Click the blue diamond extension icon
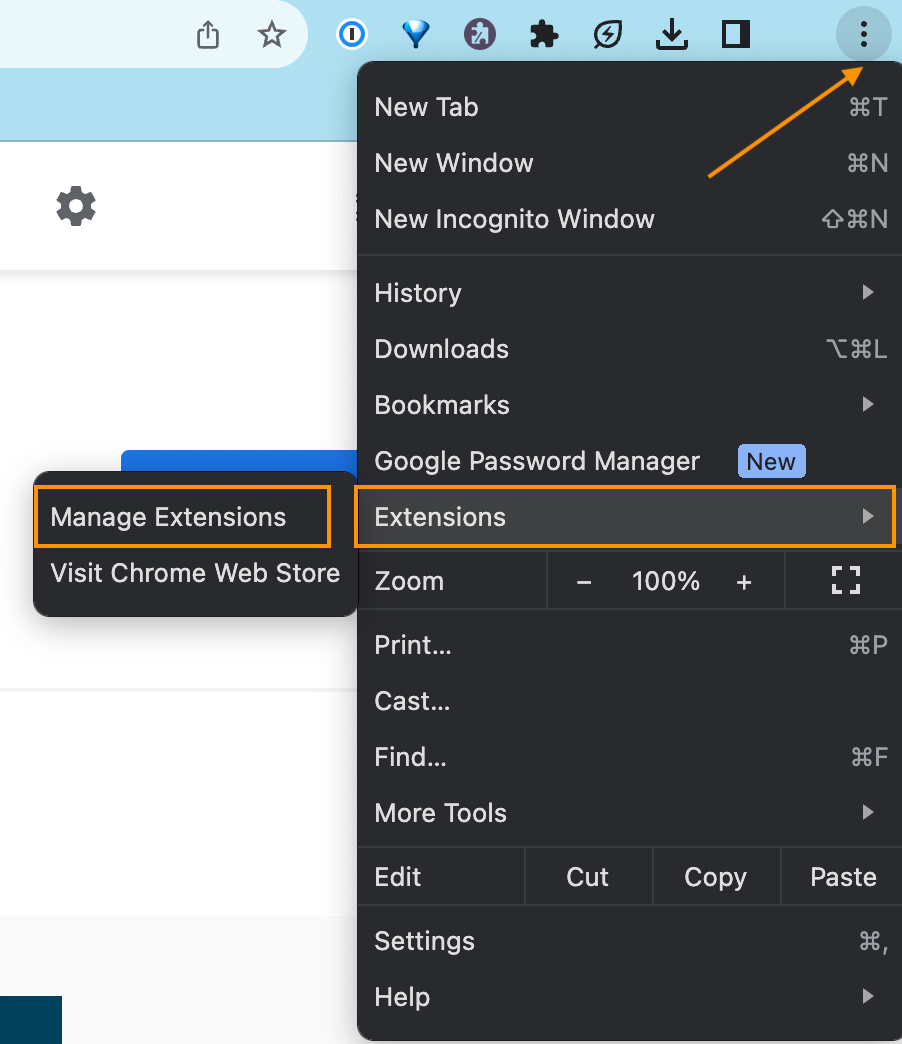This screenshot has width=902, height=1044. (415, 34)
